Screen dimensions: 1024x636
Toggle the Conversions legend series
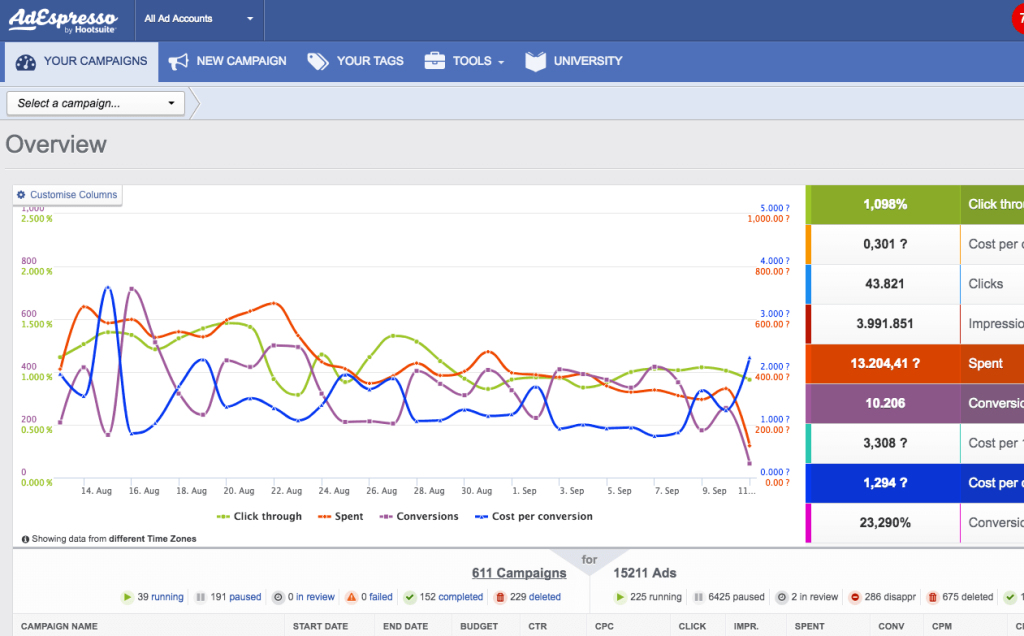[x=419, y=517]
